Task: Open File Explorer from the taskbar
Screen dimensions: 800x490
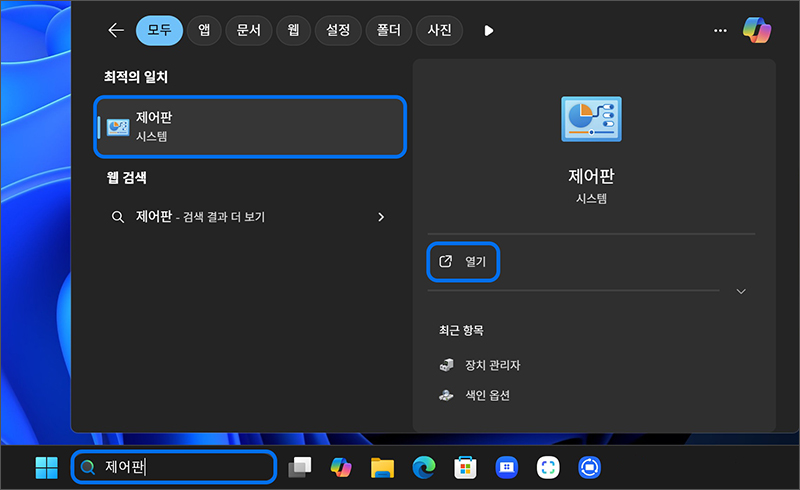Action: click(x=382, y=467)
